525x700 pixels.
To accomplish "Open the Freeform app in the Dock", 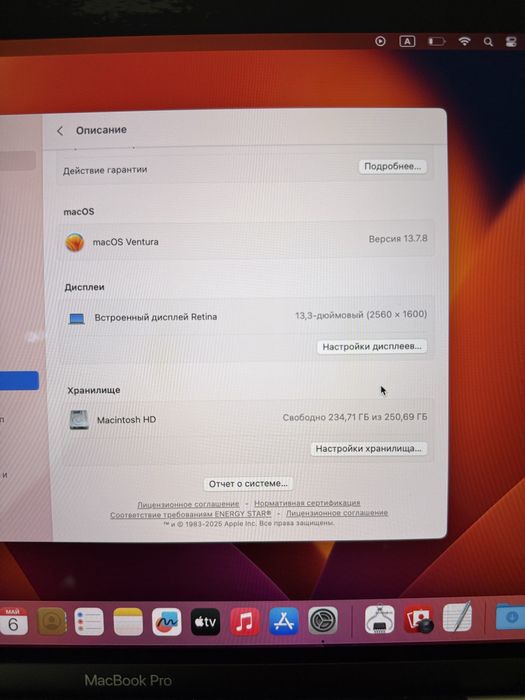I will pos(167,621).
